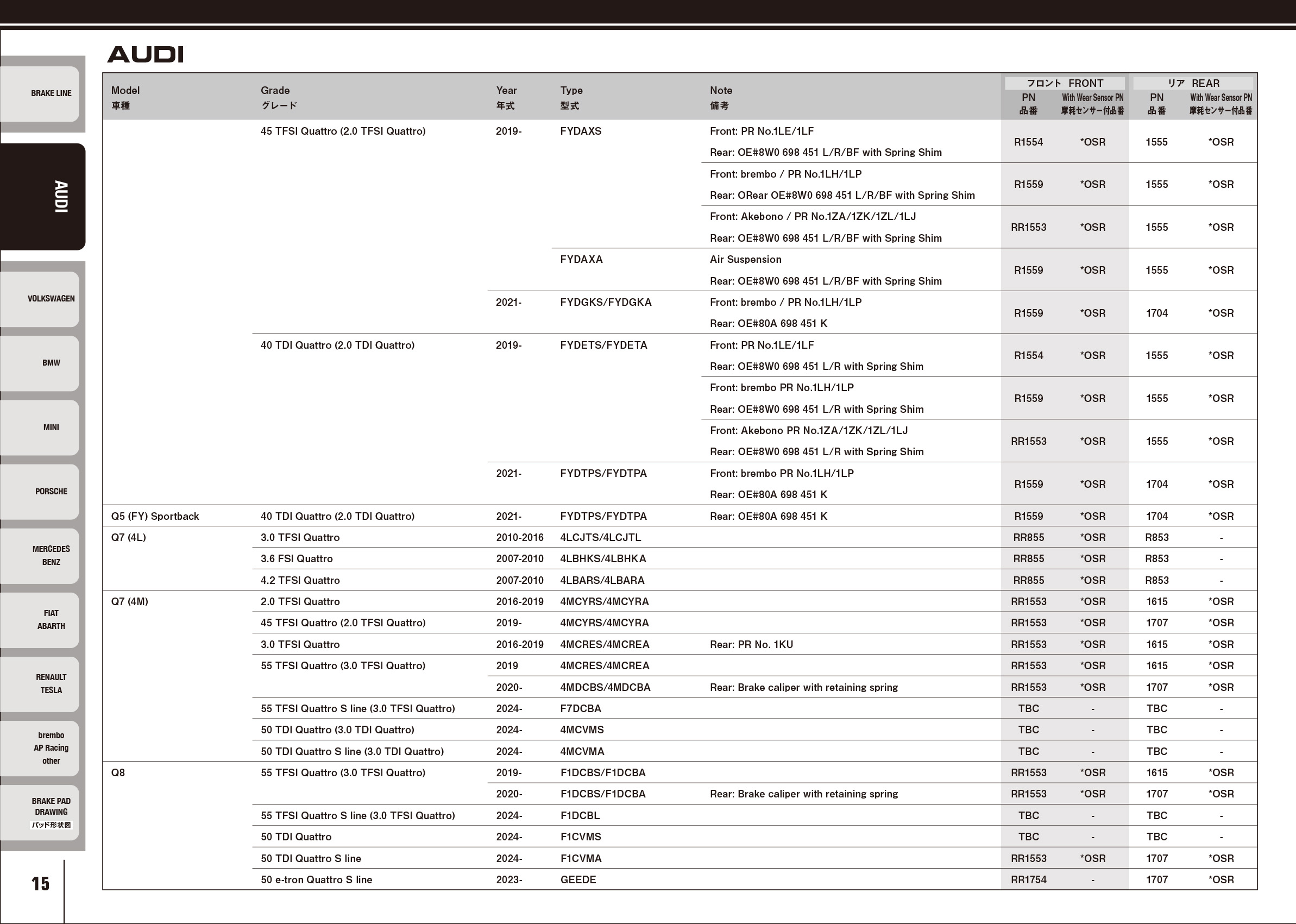Click the Model column header
The width and height of the screenshot is (1296, 924).
125,97
